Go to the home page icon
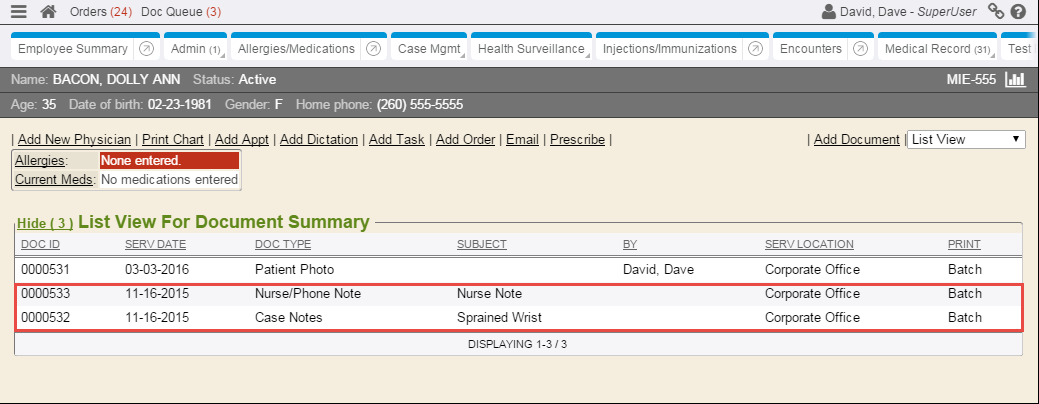This screenshot has width=1039, height=404. tap(48, 12)
